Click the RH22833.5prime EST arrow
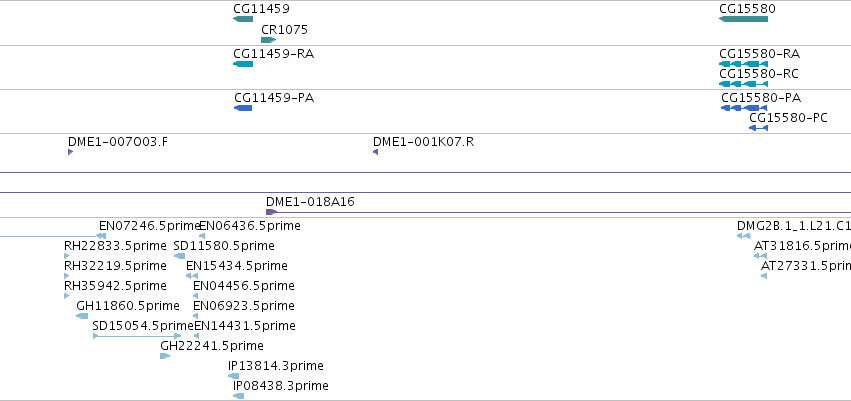Screen dimensions: 851x401 point(67,256)
